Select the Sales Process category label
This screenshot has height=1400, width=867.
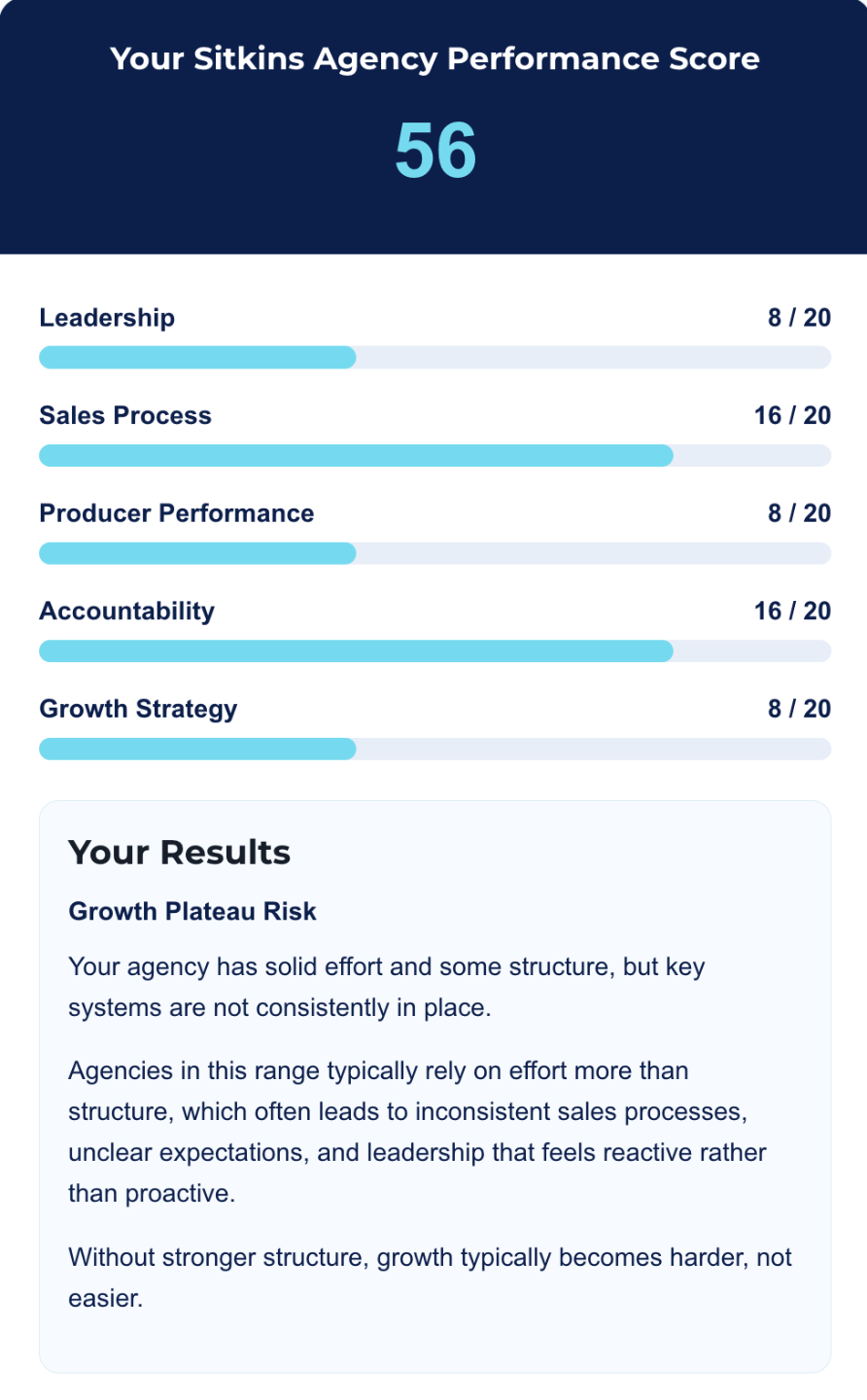(x=125, y=416)
